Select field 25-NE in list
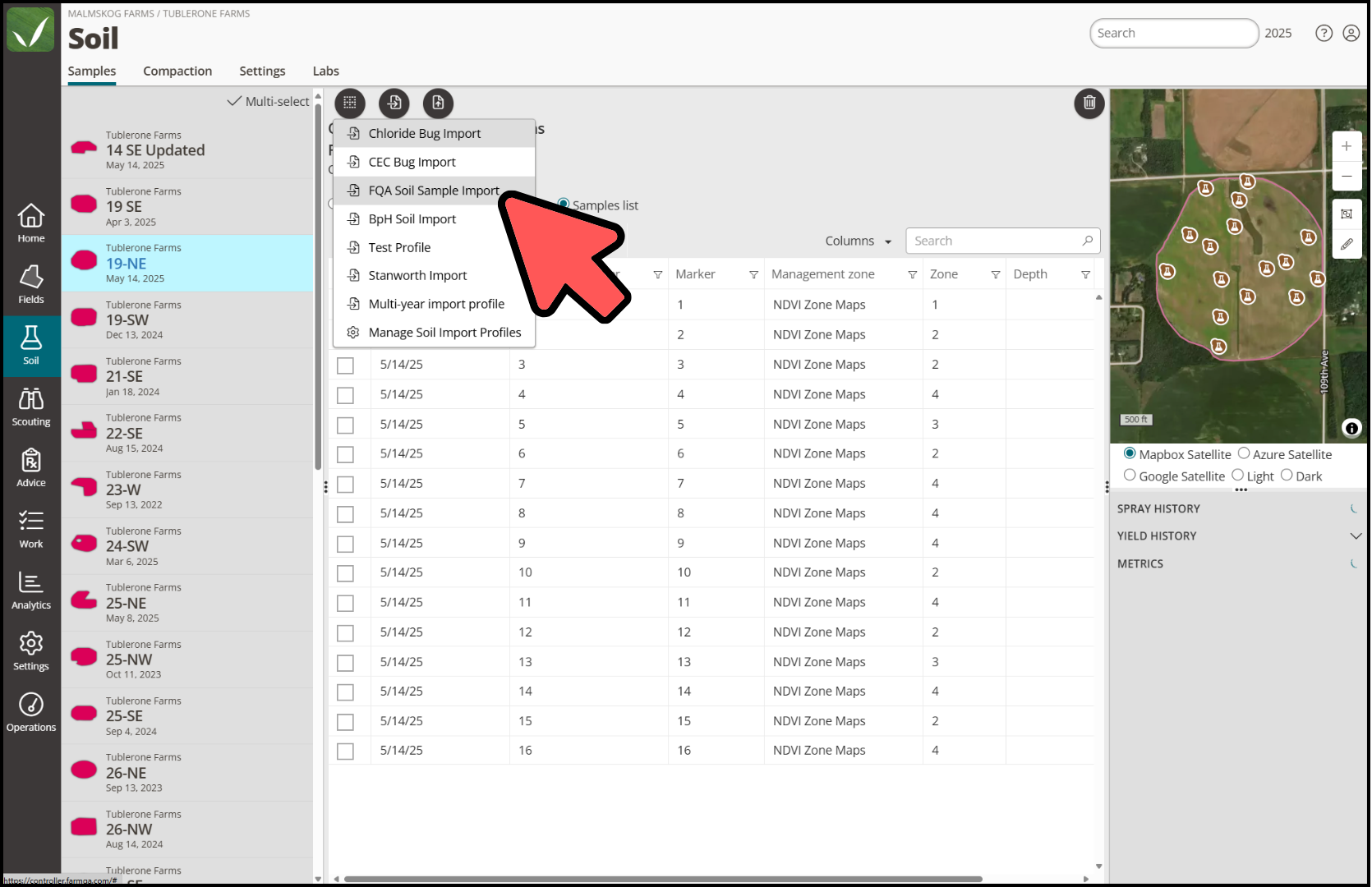 (187, 602)
